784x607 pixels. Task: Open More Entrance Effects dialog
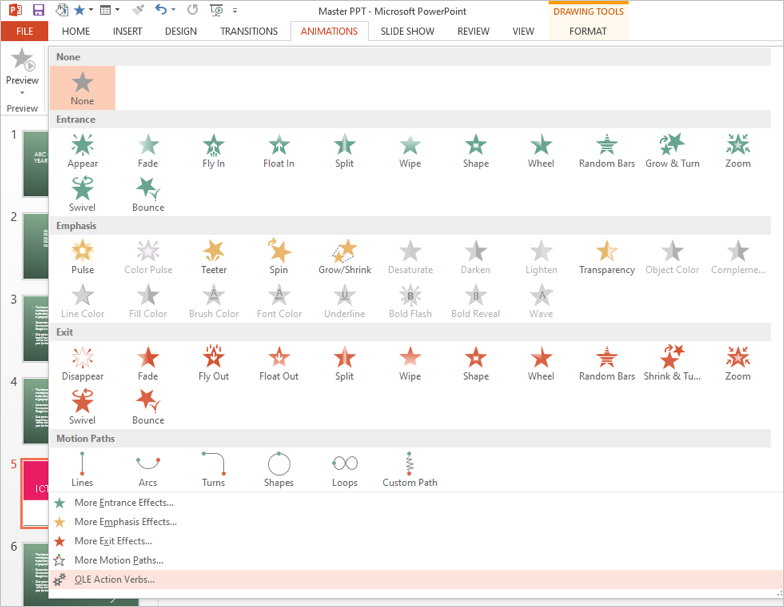pos(123,502)
